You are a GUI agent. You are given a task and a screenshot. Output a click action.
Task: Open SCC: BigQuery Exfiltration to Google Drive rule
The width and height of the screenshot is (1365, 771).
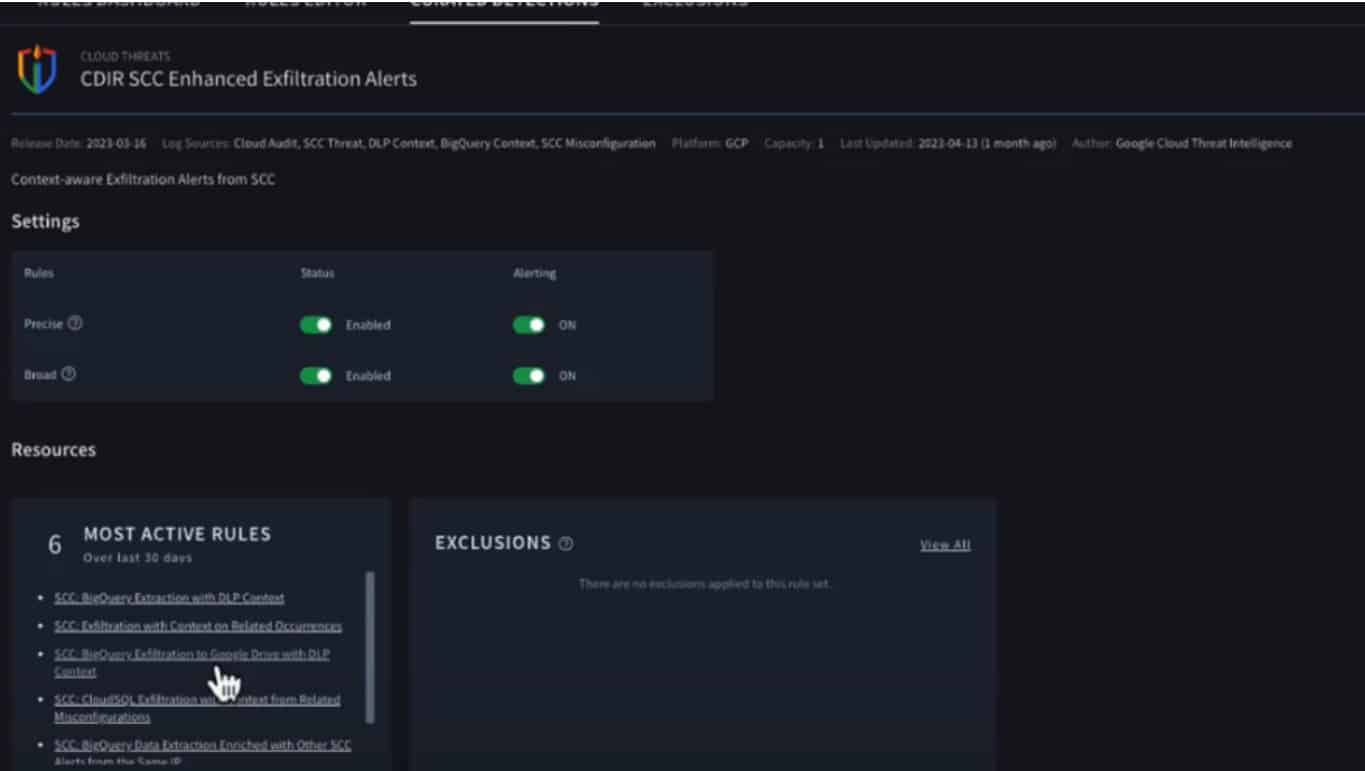coord(192,663)
